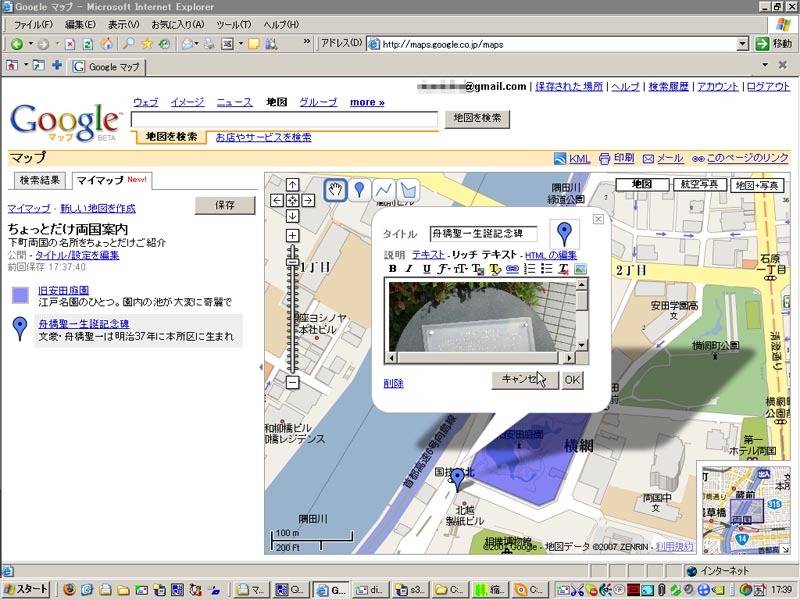Select the placemark marker drawing tool

(360, 190)
